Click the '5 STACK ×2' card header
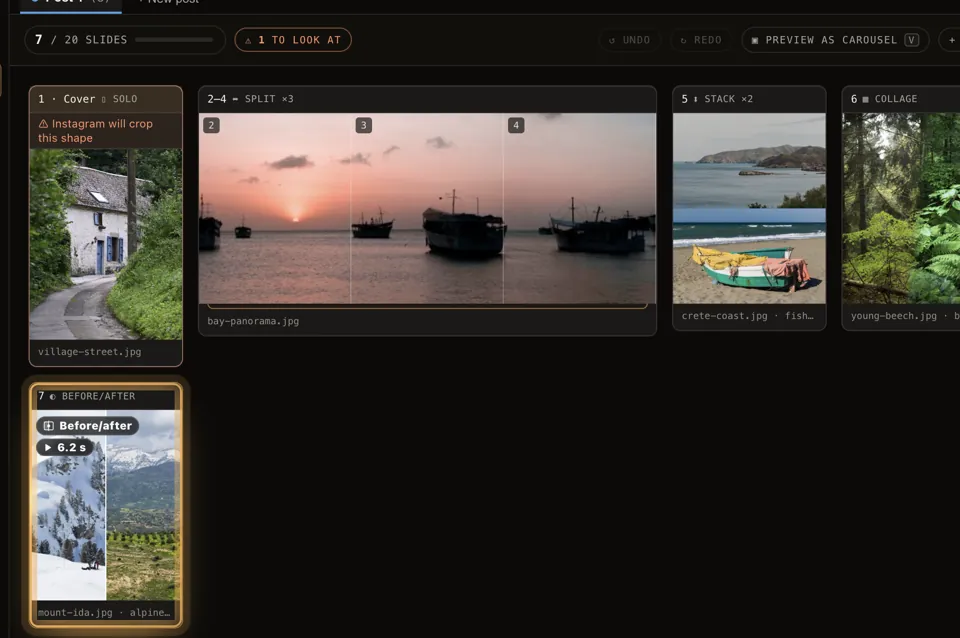960x638 pixels. click(749, 99)
